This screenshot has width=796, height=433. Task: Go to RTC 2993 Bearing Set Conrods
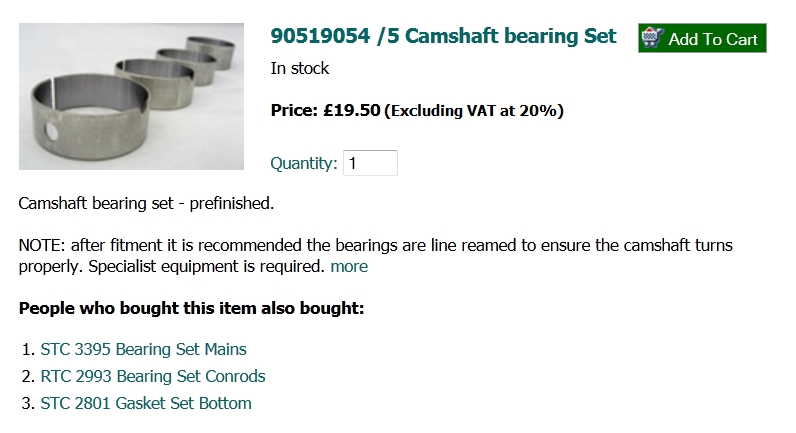click(153, 377)
